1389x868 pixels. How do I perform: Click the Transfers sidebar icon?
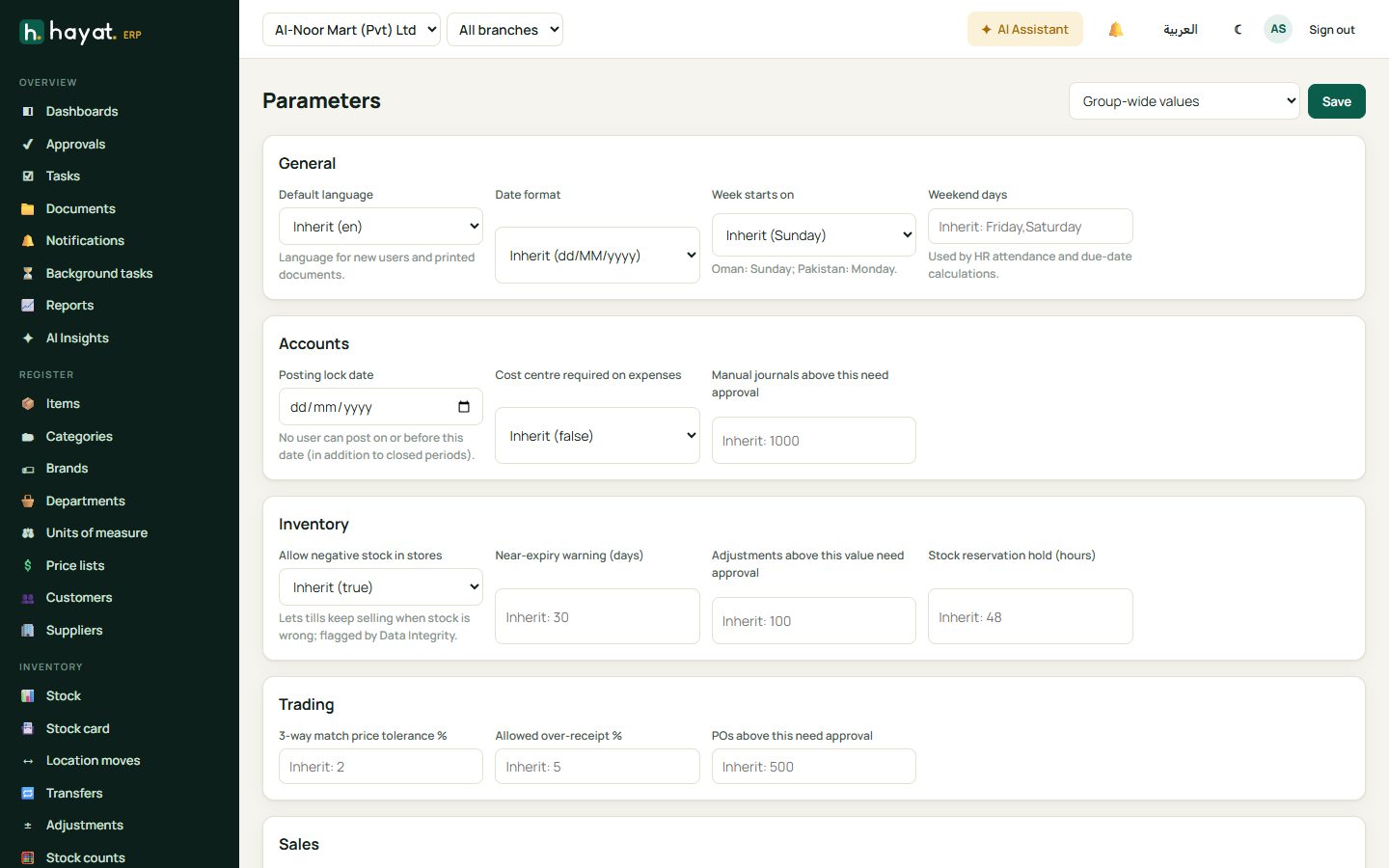[28, 793]
